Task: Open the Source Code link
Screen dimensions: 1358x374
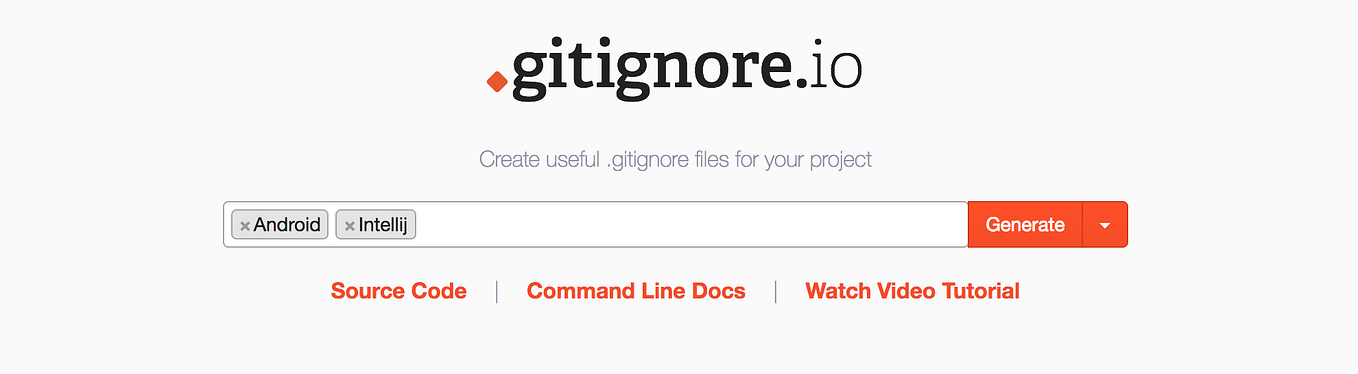Action: pyautogui.click(x=399, y=291)
